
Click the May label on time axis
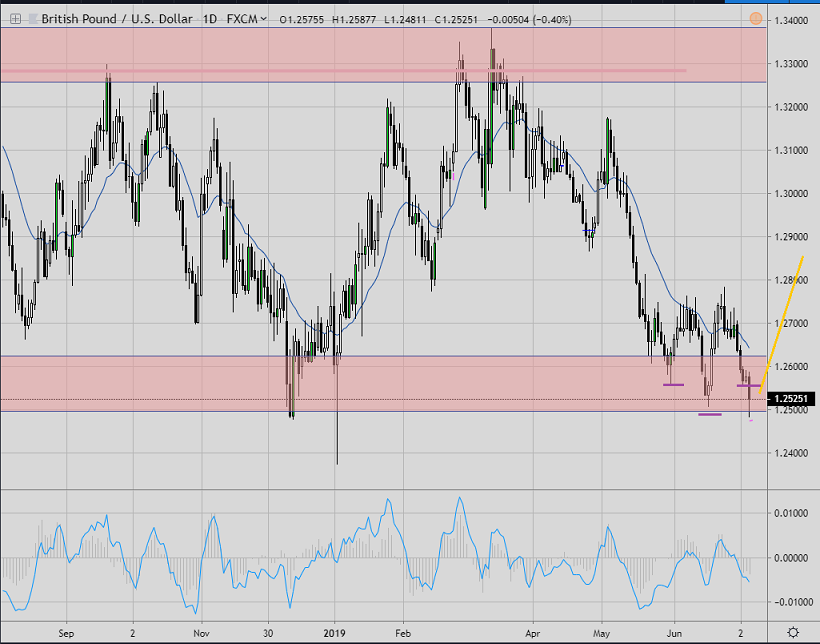point(601,634)
